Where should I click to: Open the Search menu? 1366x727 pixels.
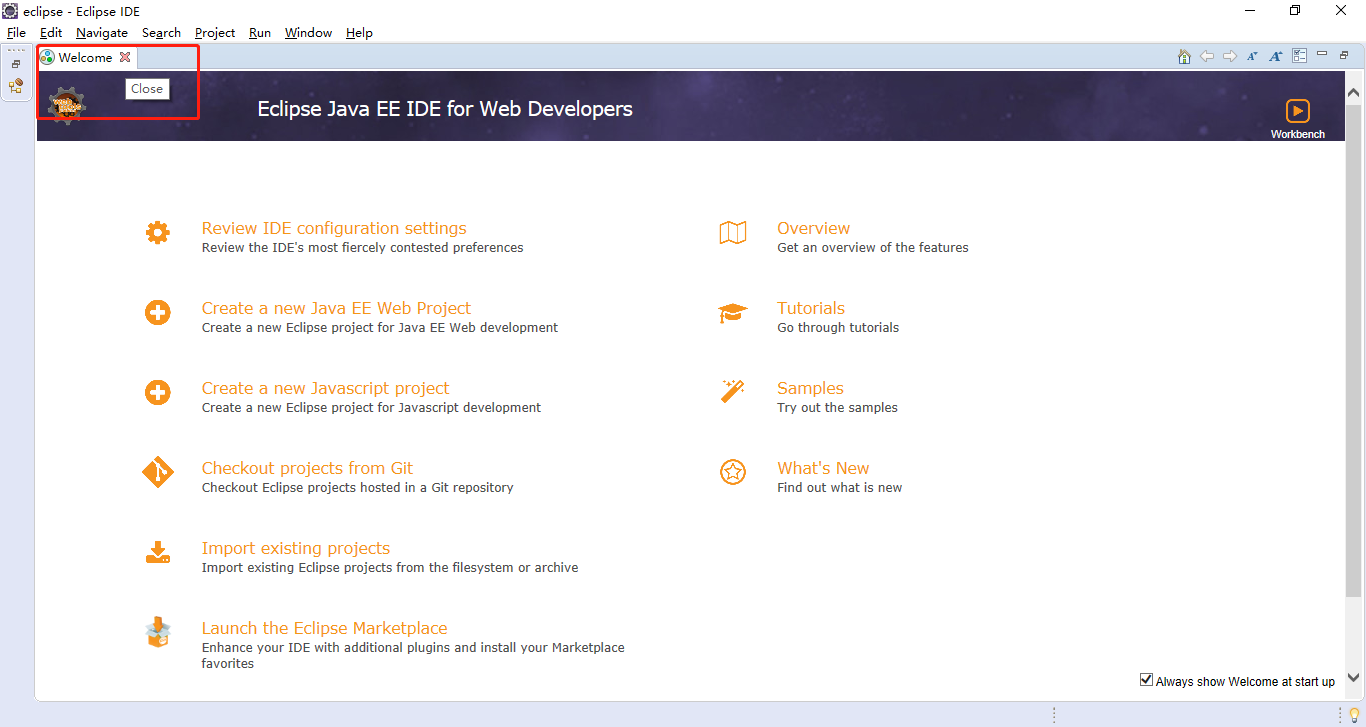(161, 33)
